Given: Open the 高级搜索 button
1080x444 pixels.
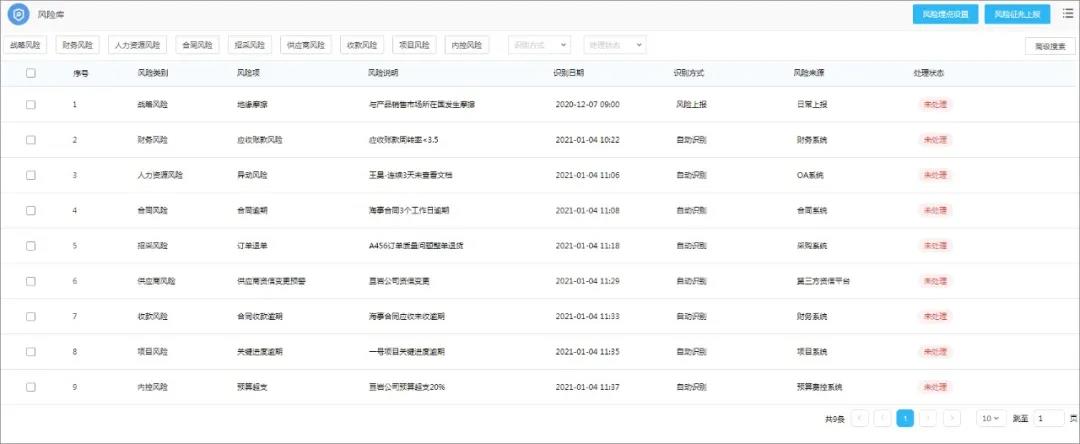Looking at the screenshot, I should (1050, 46).
